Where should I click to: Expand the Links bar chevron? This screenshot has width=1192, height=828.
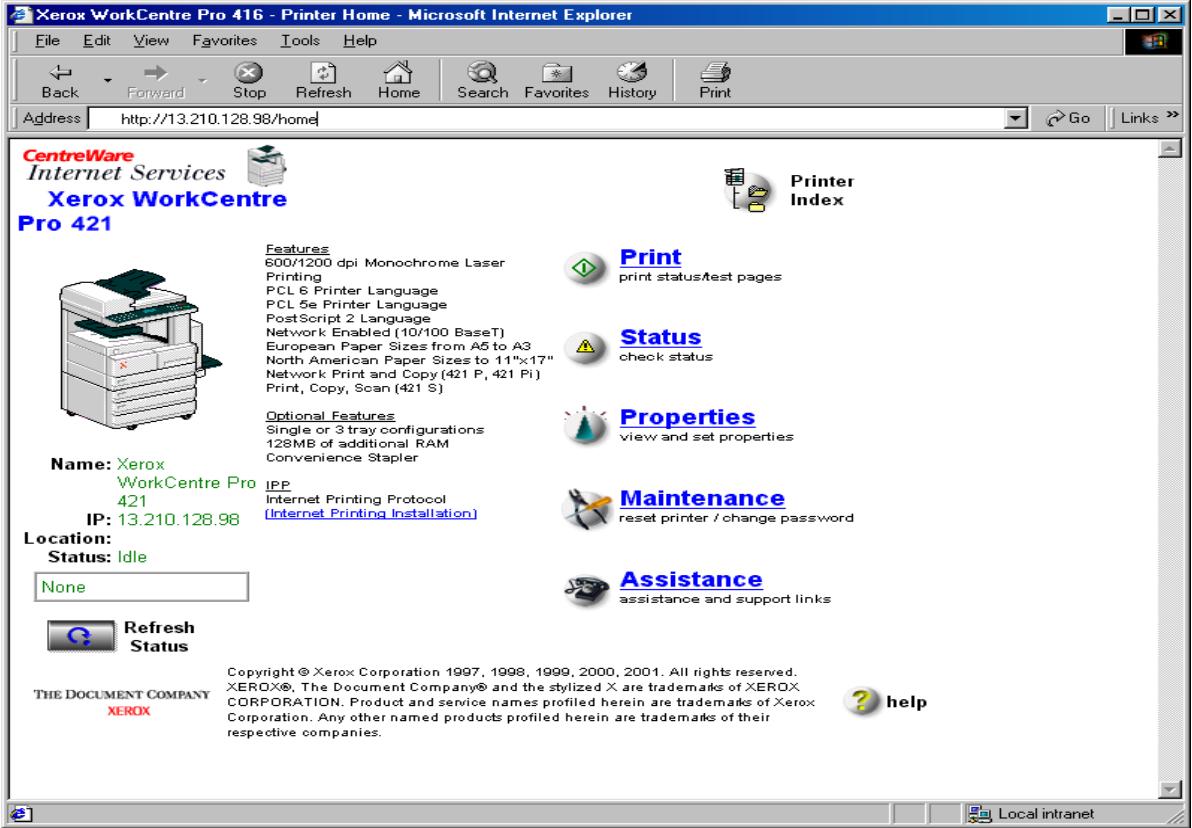tap(1172, 116)
